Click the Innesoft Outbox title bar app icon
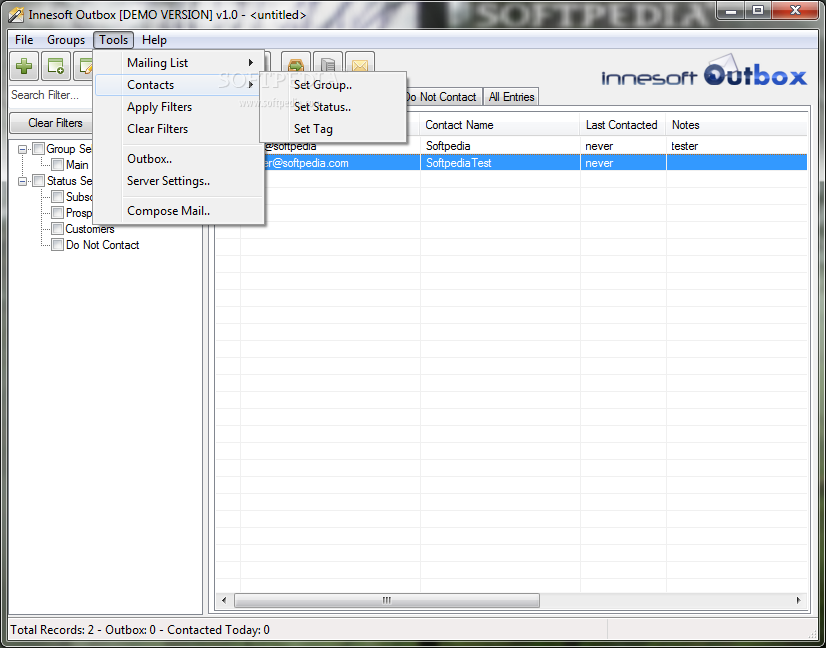This screenshot has width=826, height=648. tap(16, 15)
